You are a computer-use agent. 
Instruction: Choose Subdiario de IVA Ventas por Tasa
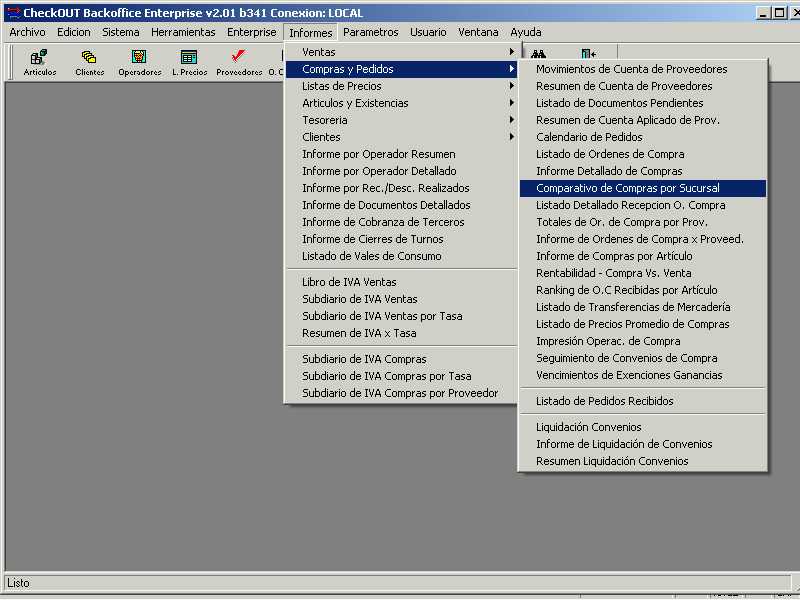tap(402, 316)
